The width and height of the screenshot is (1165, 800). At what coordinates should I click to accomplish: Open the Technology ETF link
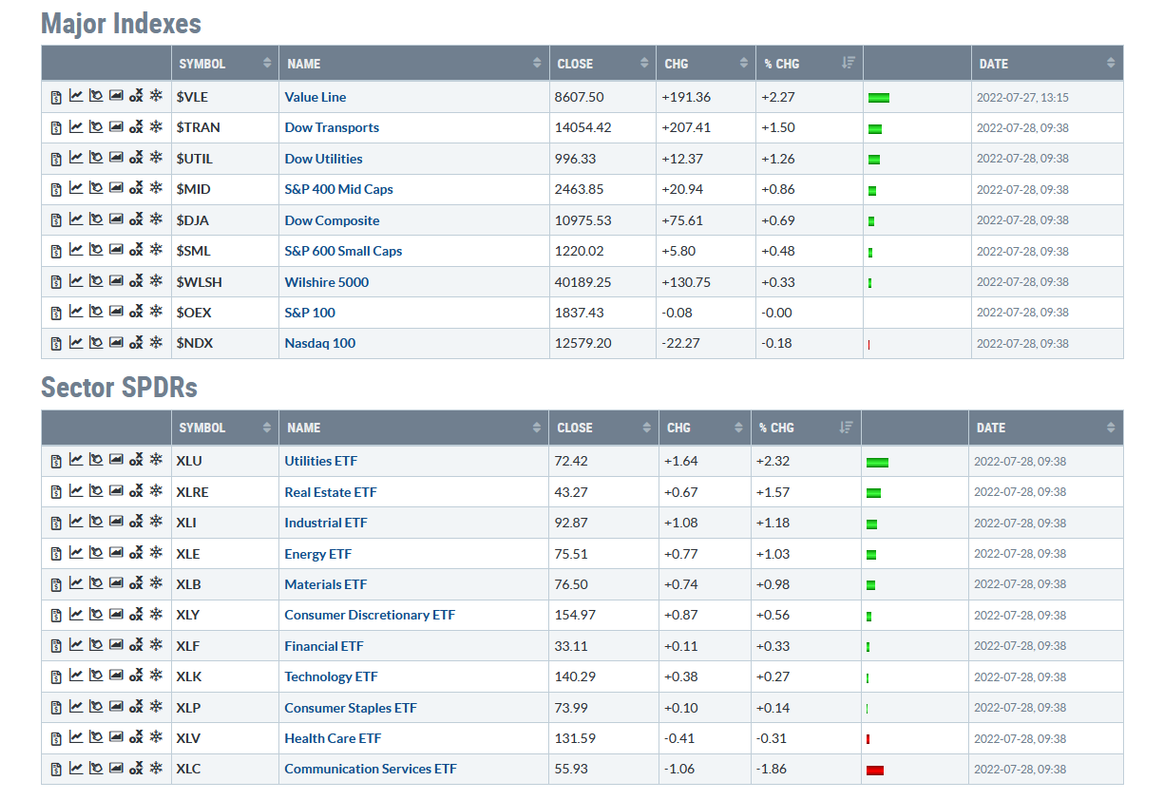click(x=331, y=676)
